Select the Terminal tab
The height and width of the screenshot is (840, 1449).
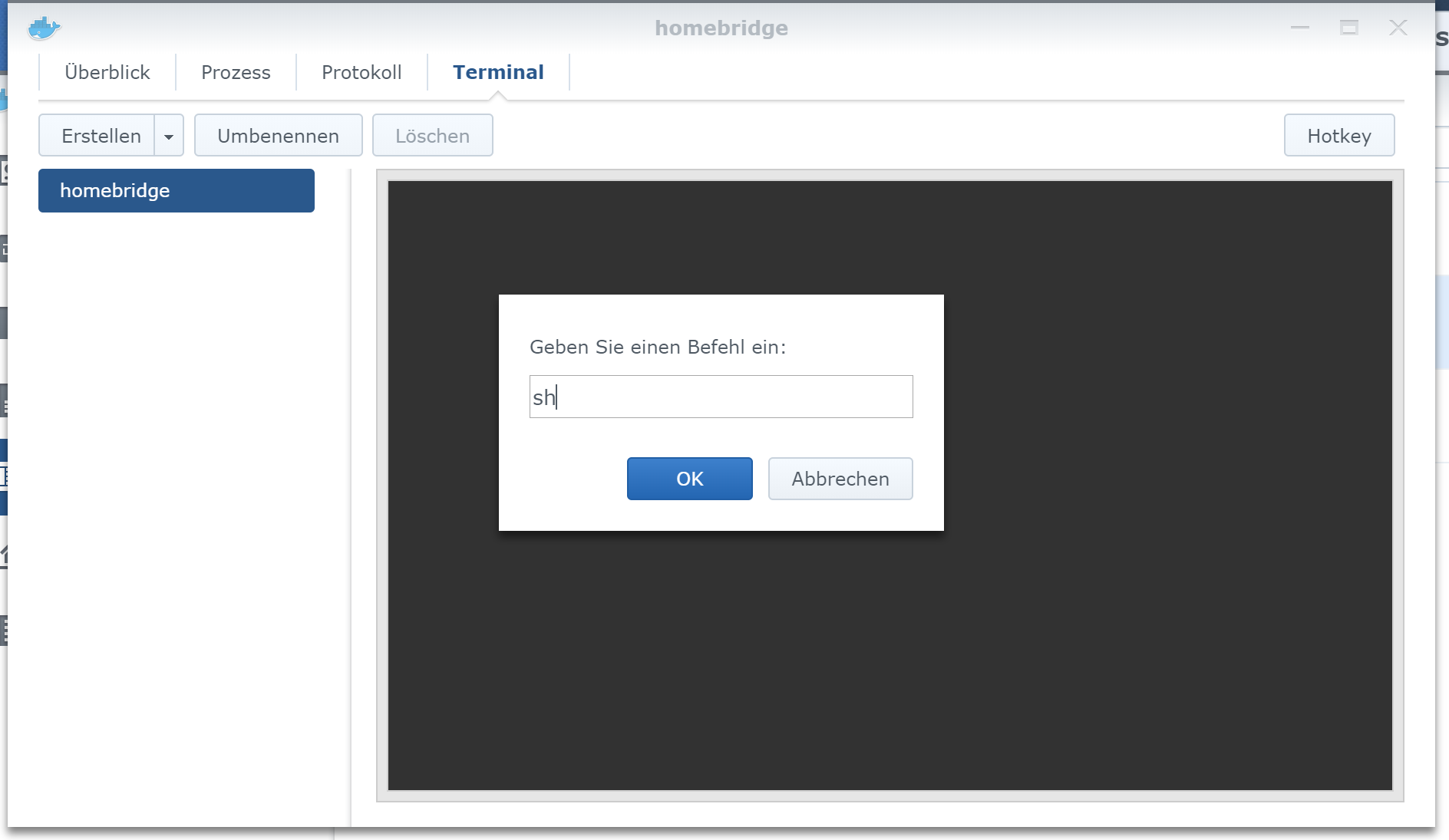498,72
